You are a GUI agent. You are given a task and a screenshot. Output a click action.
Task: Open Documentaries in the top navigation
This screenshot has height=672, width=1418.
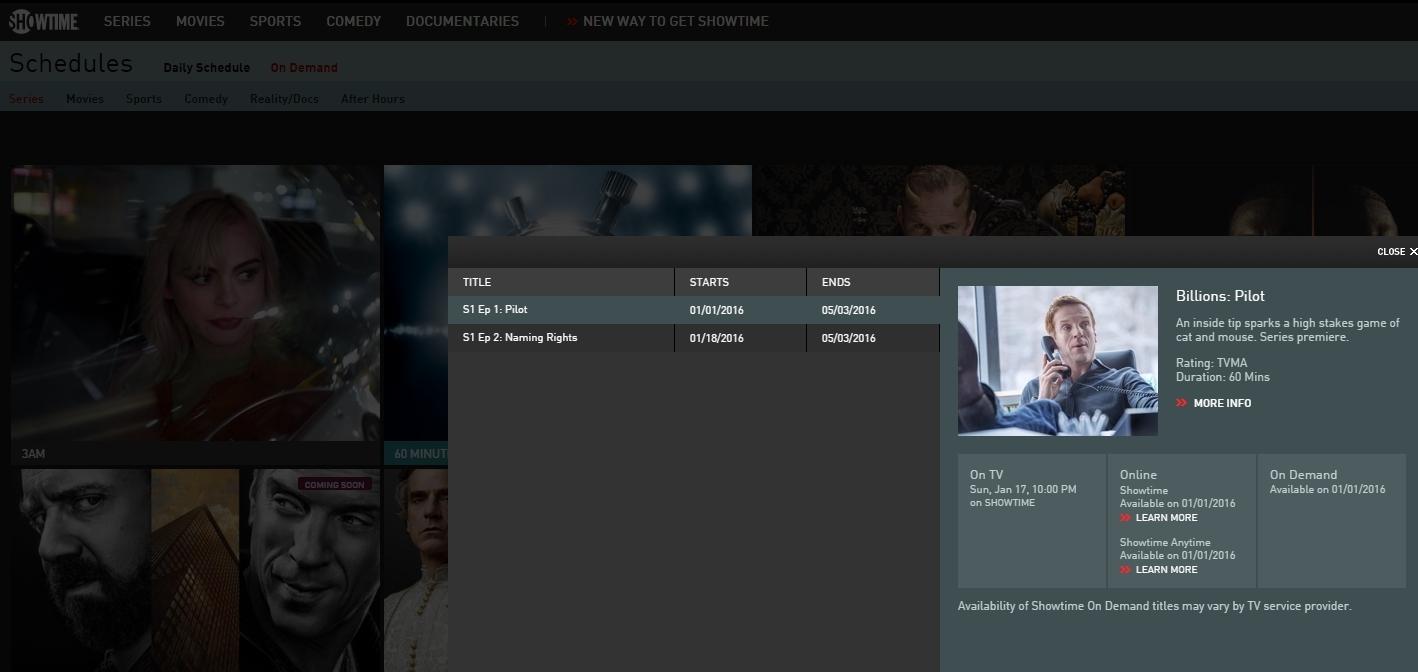pyautogui.click(x=462, y=21)
